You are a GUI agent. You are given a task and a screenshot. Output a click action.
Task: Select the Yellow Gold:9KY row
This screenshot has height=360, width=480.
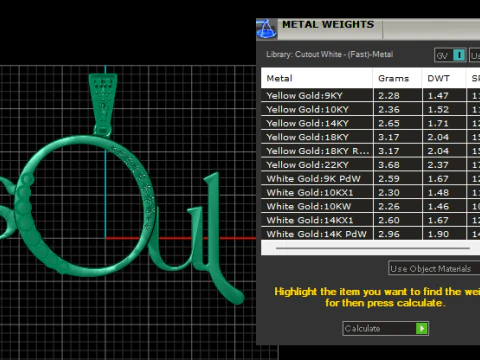coord(370,96)
